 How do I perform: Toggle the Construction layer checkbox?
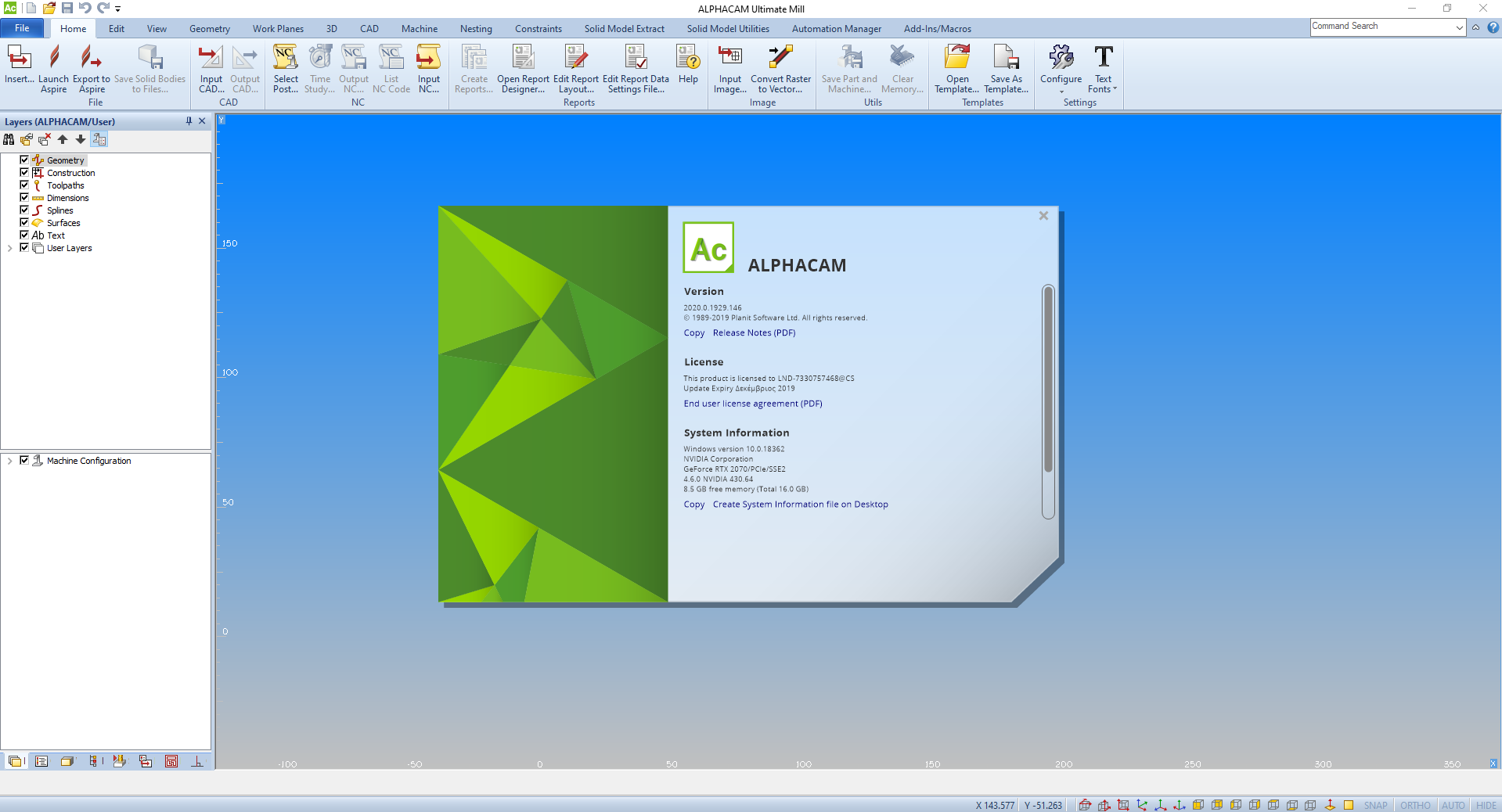point(24,172)
